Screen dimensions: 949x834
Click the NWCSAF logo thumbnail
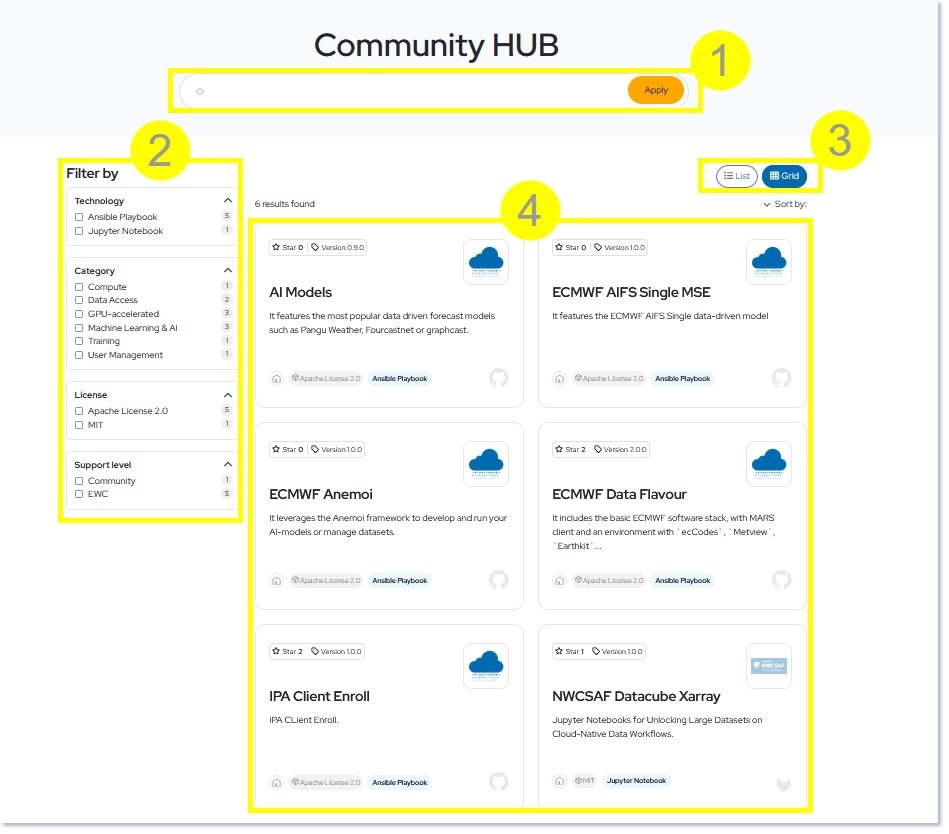pos(770,666)
